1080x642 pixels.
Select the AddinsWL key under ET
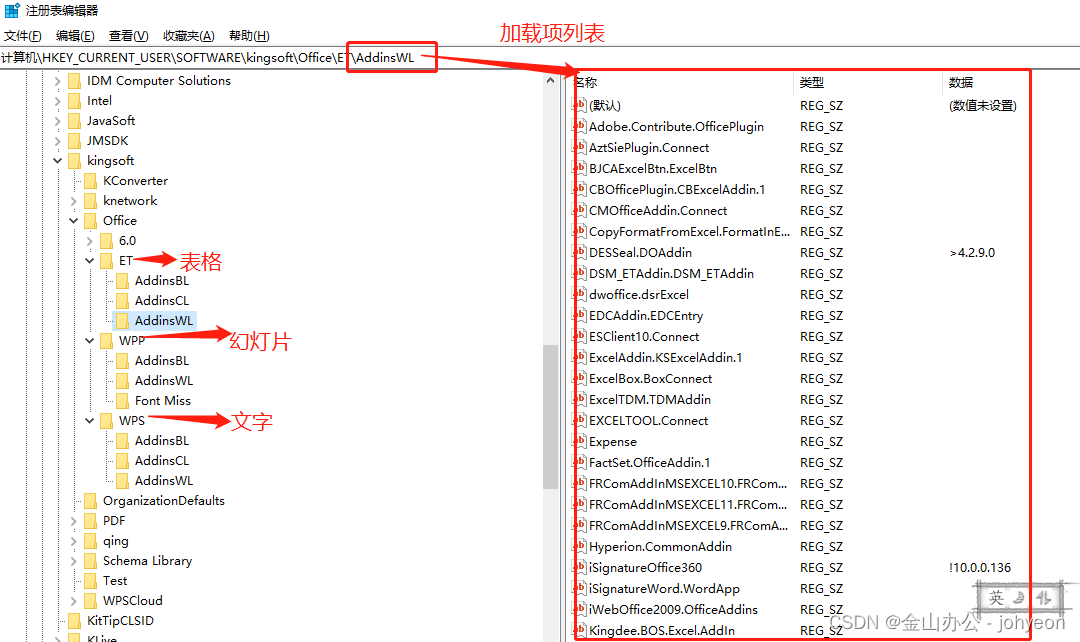(164, 321)
